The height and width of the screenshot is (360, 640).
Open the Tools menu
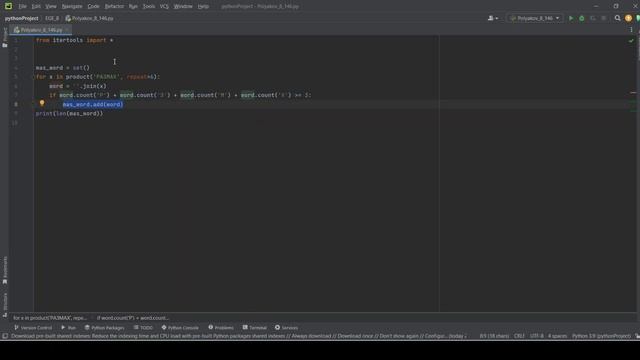[149, 7]
